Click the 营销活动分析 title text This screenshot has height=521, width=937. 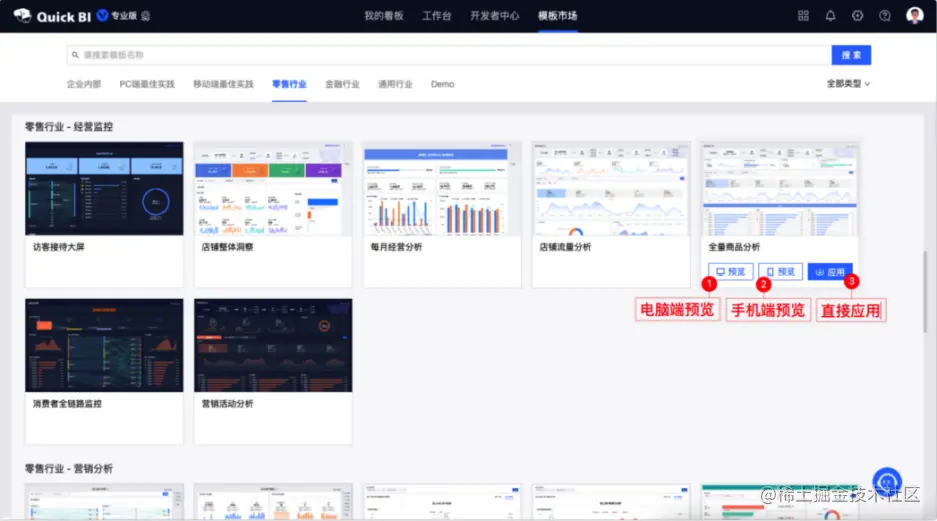[x=227, y=404]
